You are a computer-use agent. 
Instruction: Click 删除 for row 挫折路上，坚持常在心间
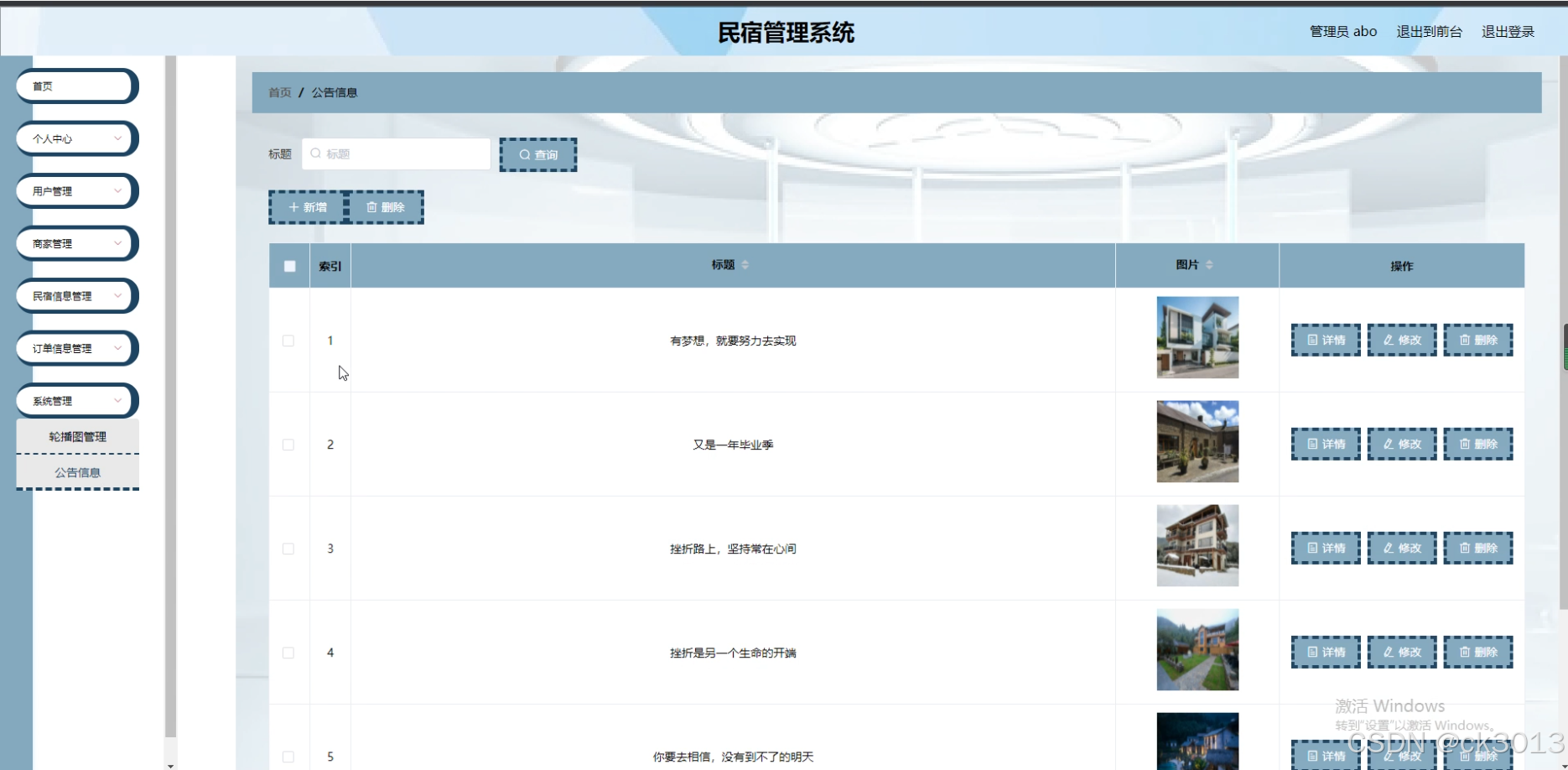[x=1478, y=548]
